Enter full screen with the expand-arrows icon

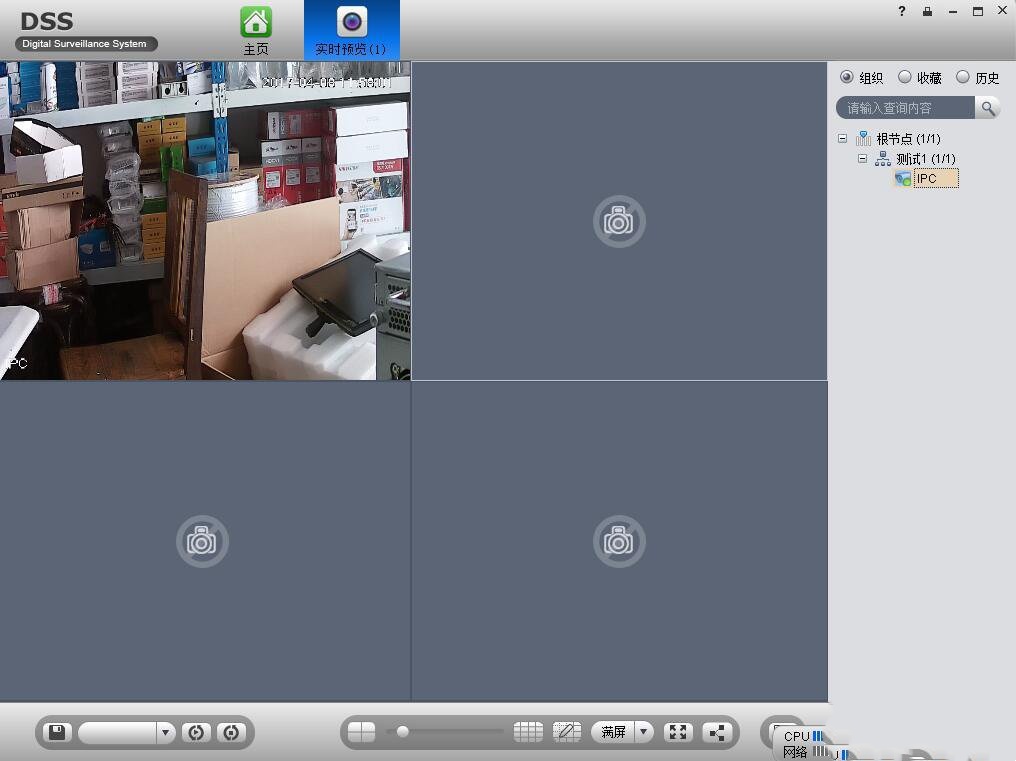(678, 732)
